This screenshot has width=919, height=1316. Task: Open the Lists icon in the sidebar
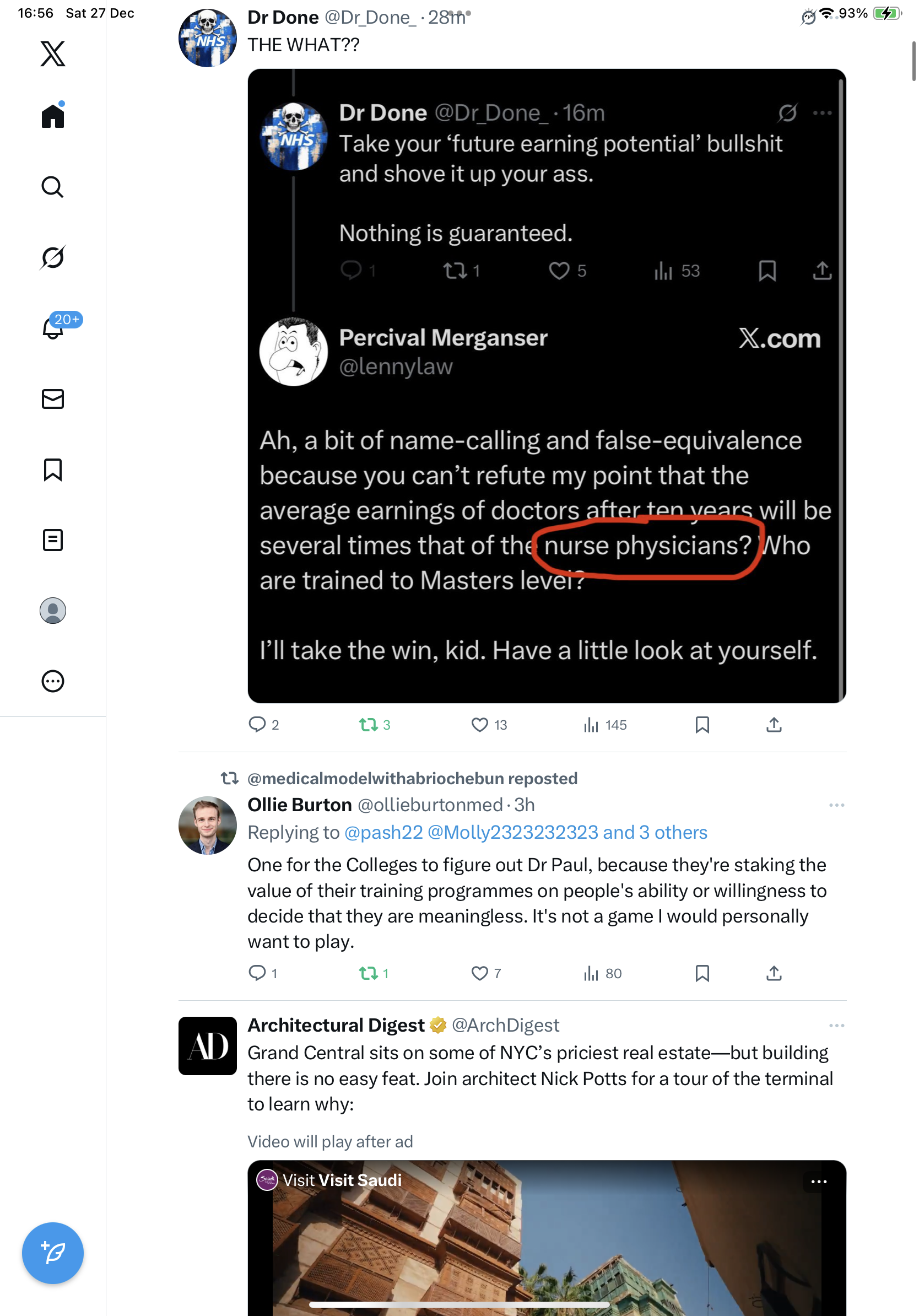point(53,540)
